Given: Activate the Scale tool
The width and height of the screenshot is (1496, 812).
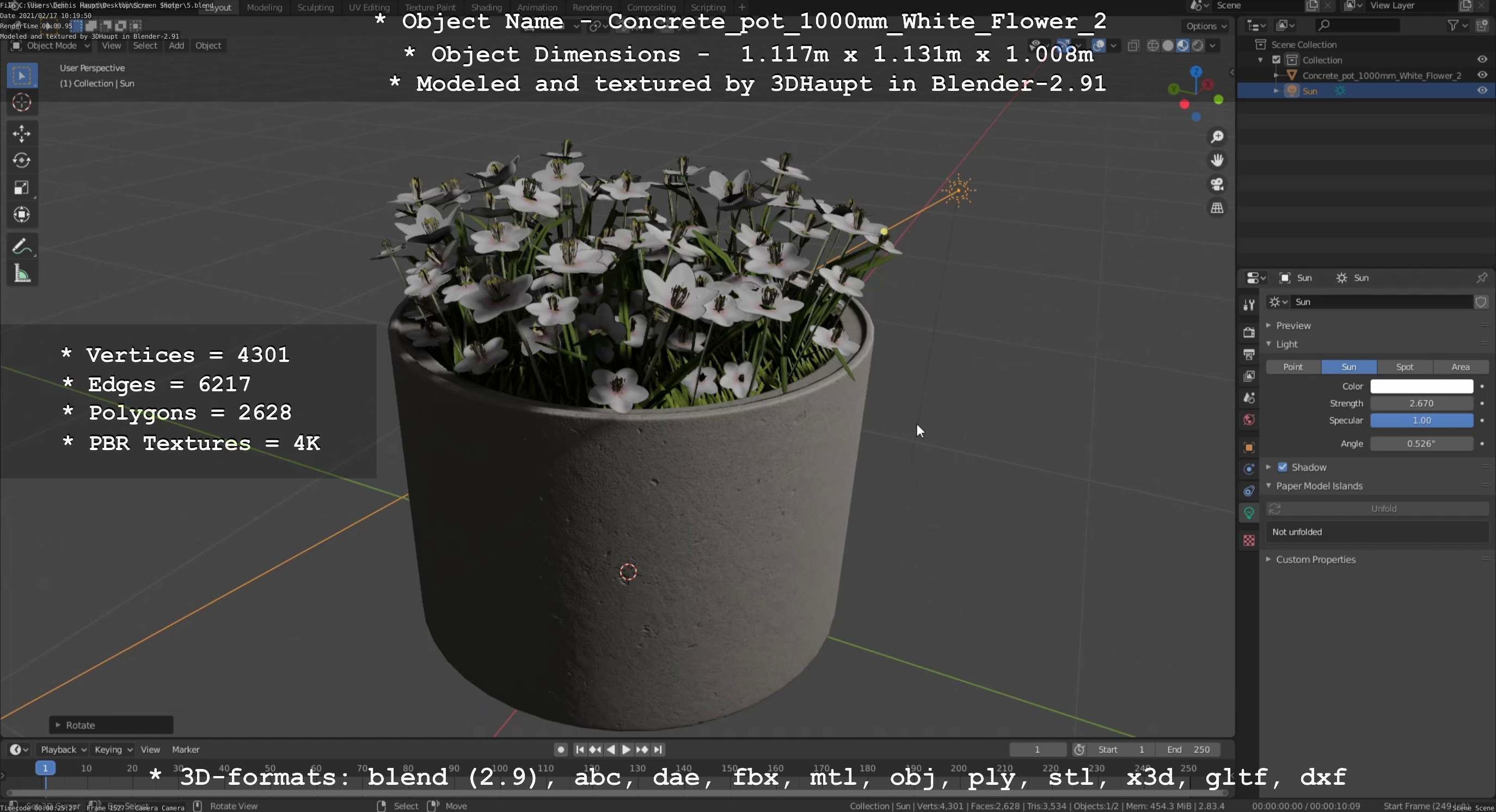Looking at the screenshot, I should click(21, 187).
